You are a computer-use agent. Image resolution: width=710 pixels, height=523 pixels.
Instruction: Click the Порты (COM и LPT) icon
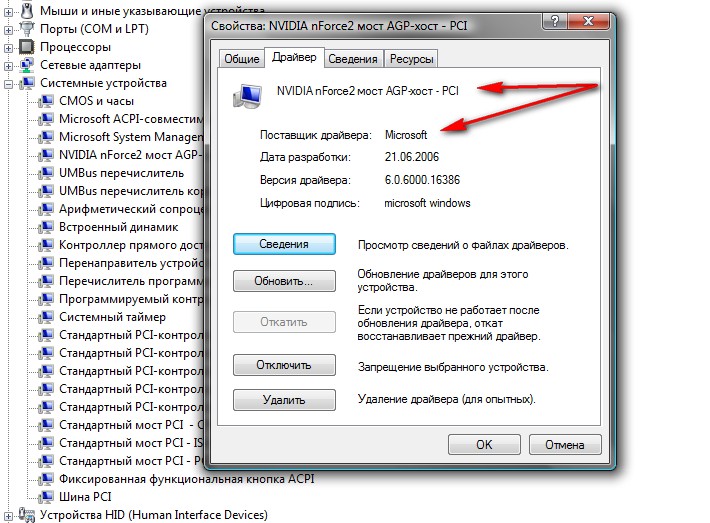click(x=27, y=29)
